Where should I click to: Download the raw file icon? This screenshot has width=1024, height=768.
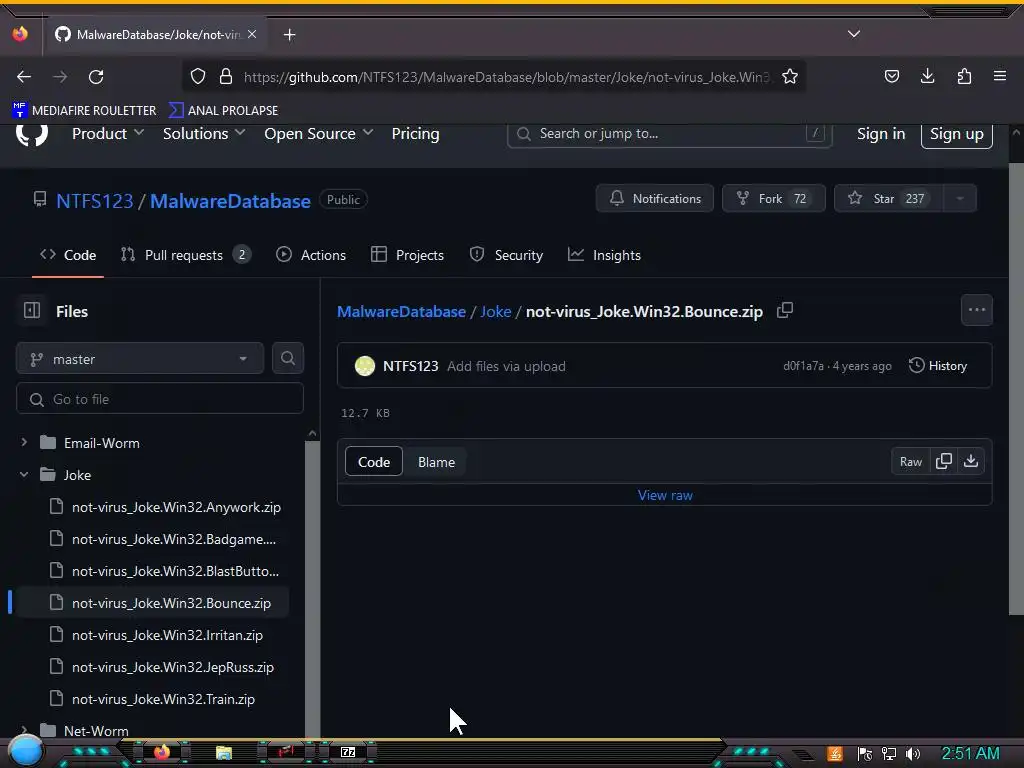(x=971, y=462)
